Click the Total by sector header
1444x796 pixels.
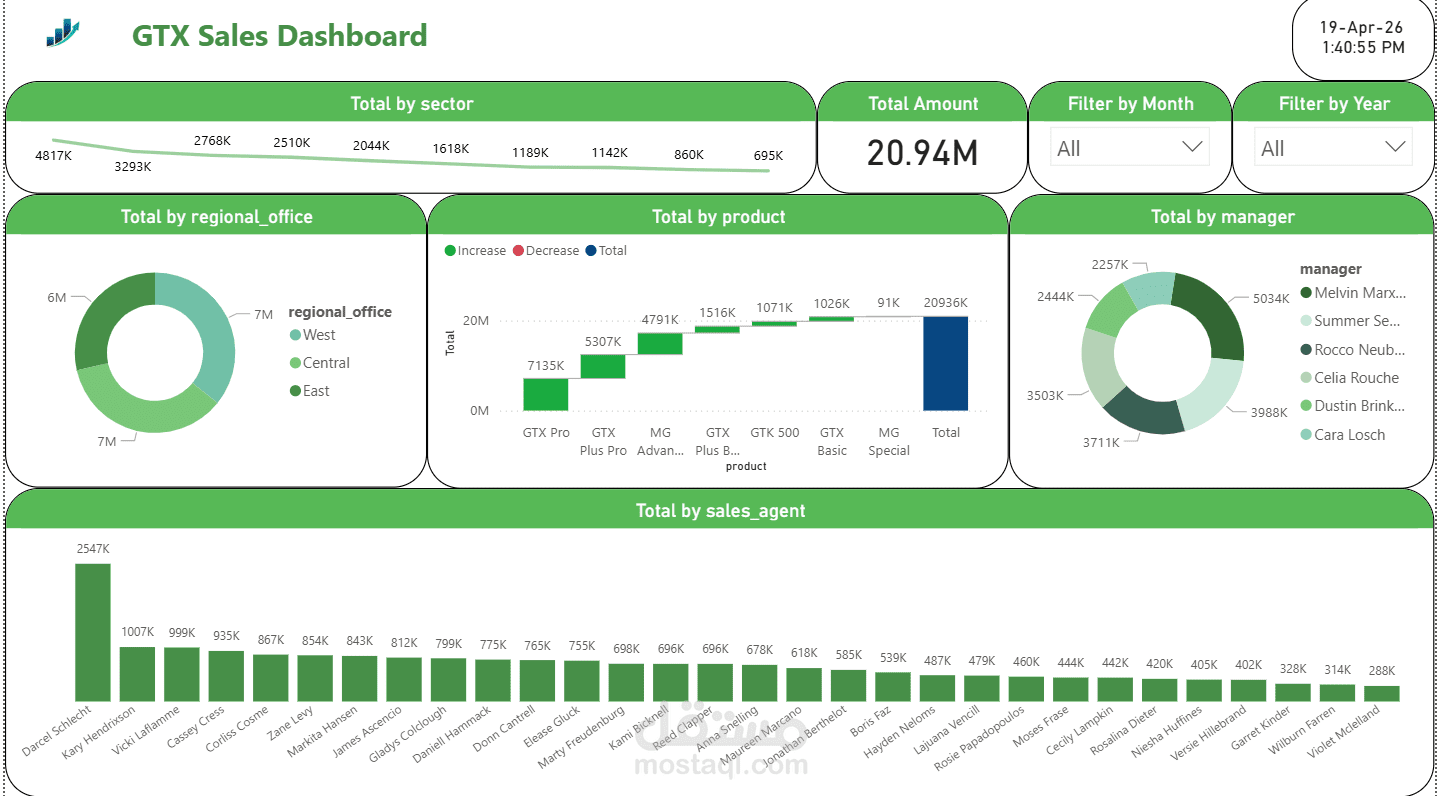pyautogui.click(x=411, y=103)
